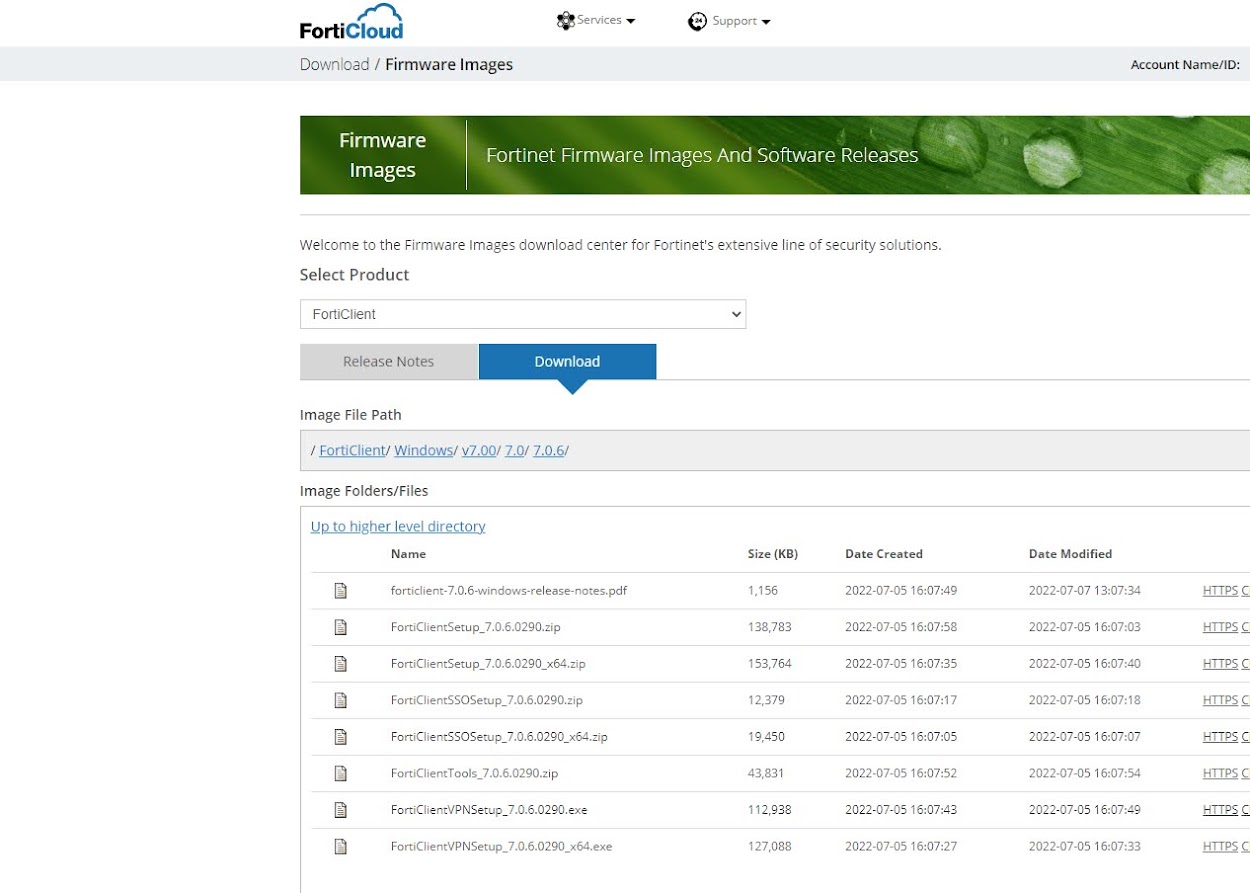Click file name FortiClientVPNSetup_7.0.6.0290.exe
This screenshot has width=1250, height=893.
coord(489,810)
